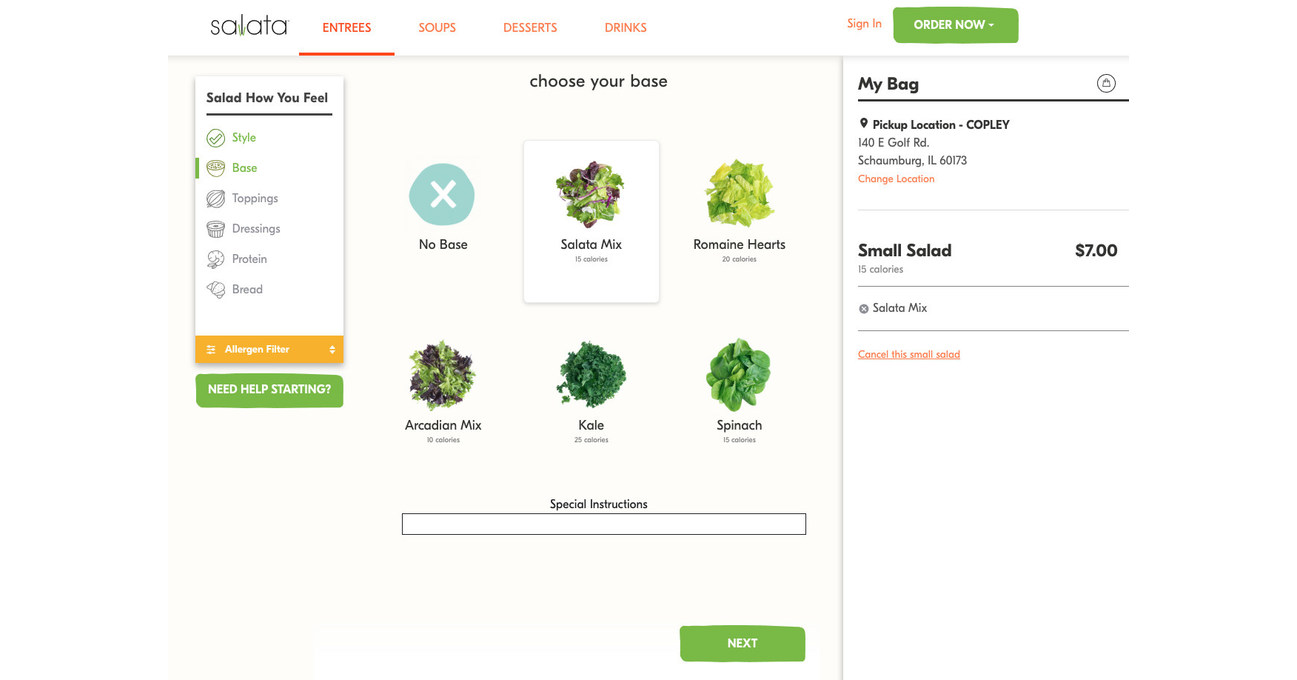
Task: Click the Style step icon in sidebar
Action: pos(215,138)
